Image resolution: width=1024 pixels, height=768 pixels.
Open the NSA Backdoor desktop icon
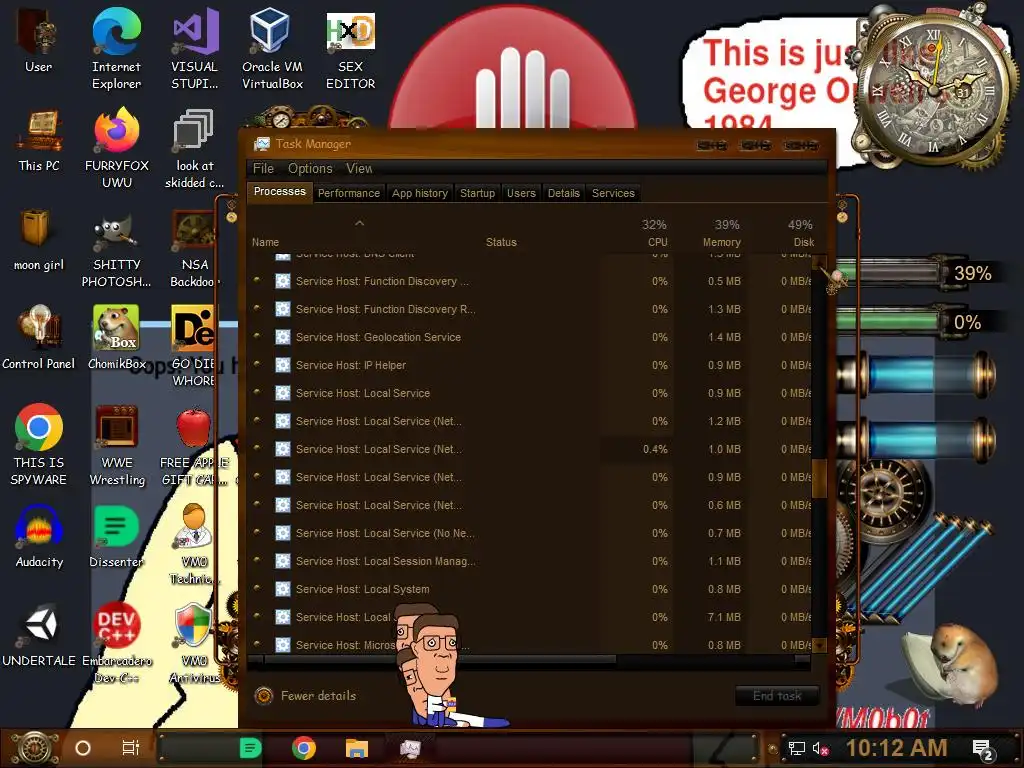tap(194, 248)
